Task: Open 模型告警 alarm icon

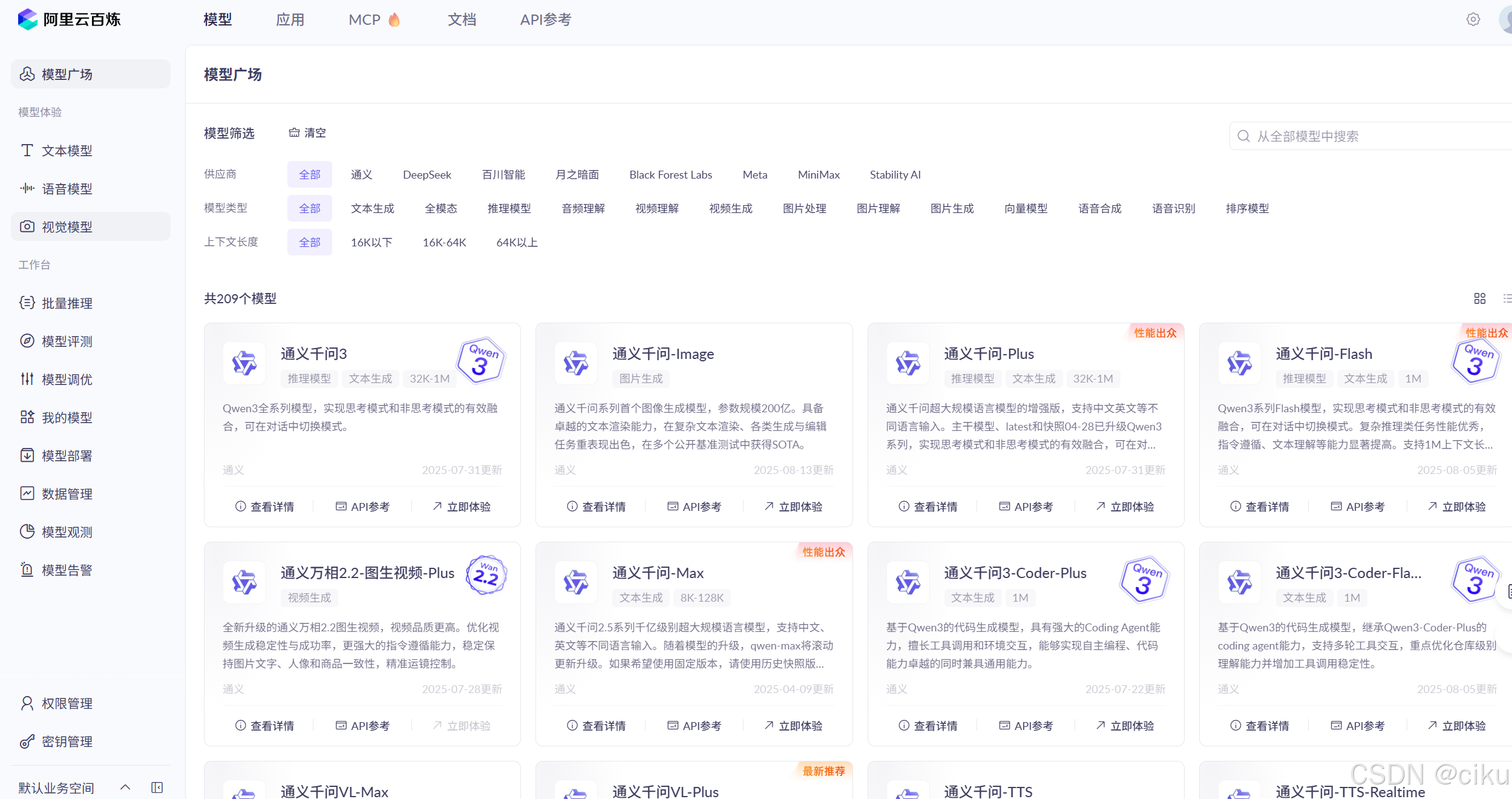Action: click(27, 570)
